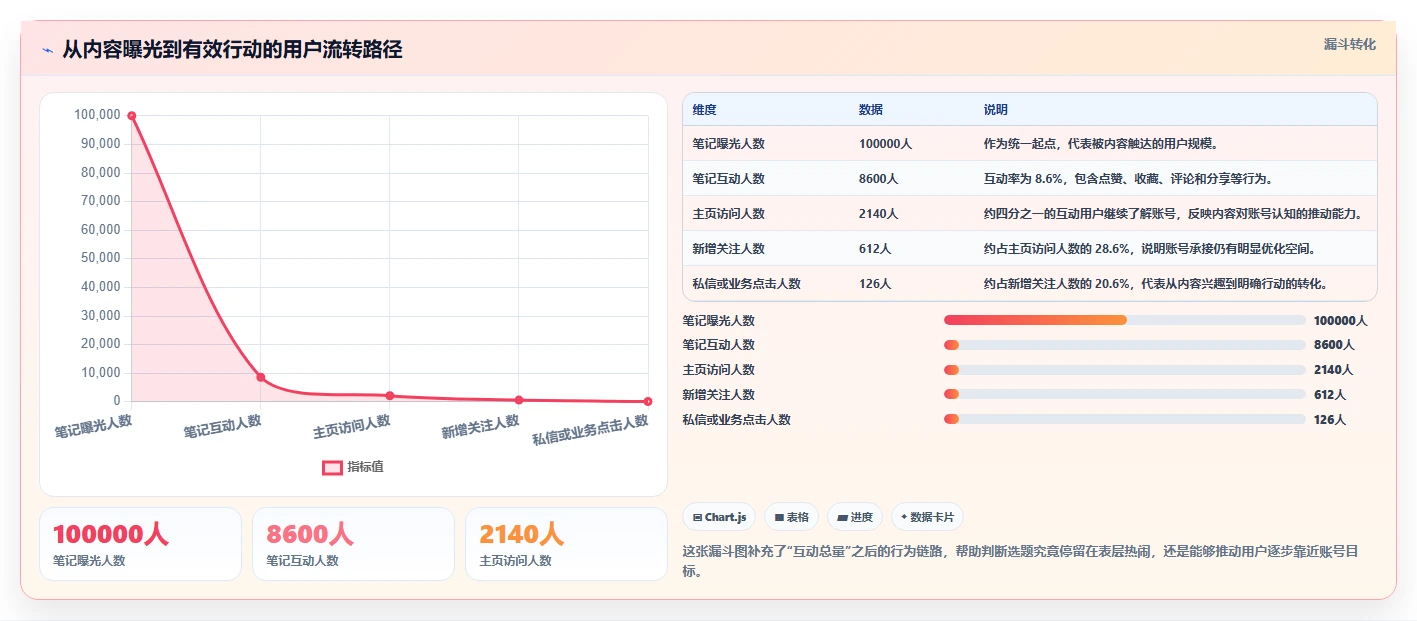The height and width of the screenshot is (621, 1417).
Task: Select the Chart.js tag chip
Action: (719, 517)
